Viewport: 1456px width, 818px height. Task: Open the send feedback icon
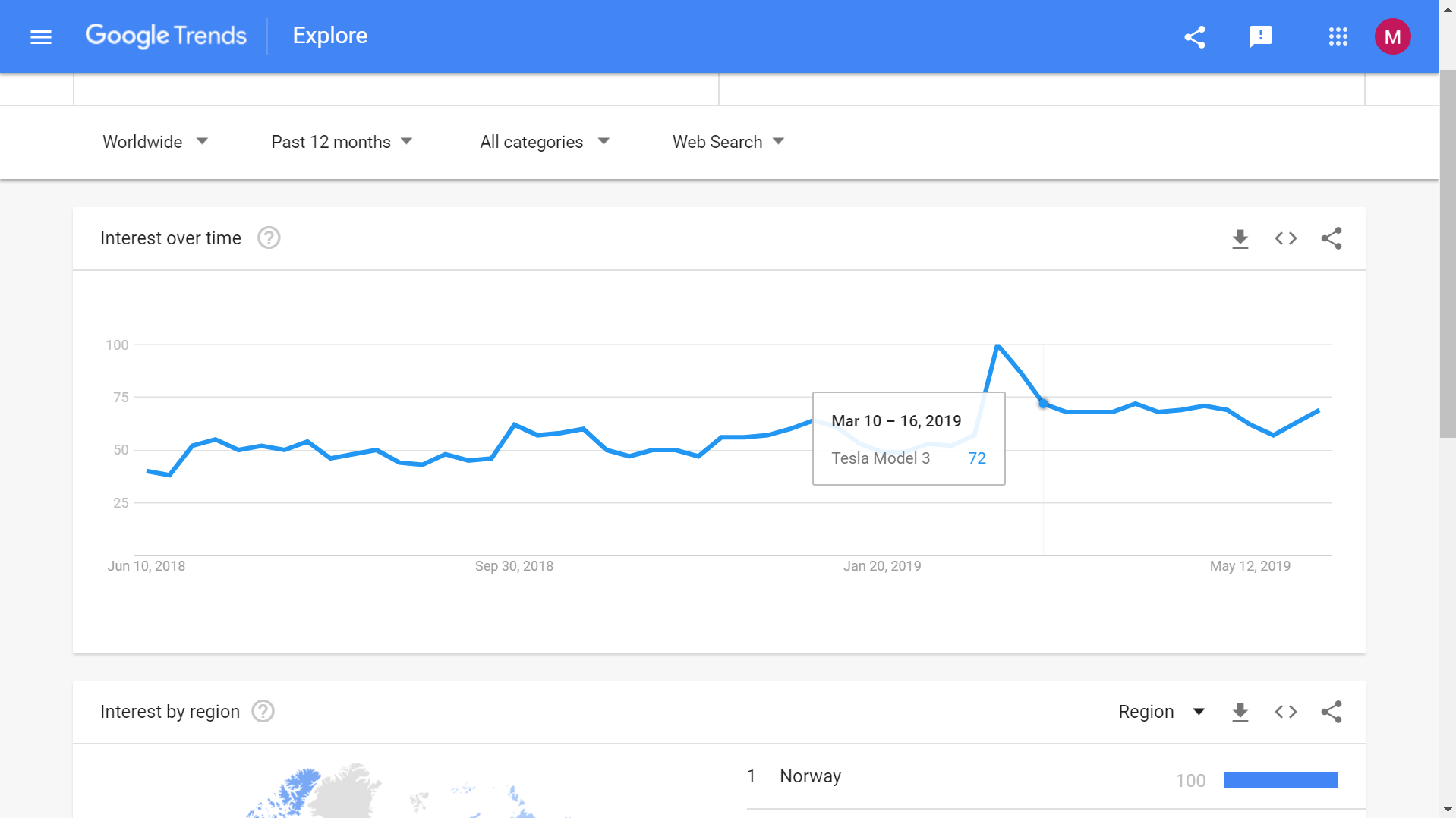[1261, 36]
